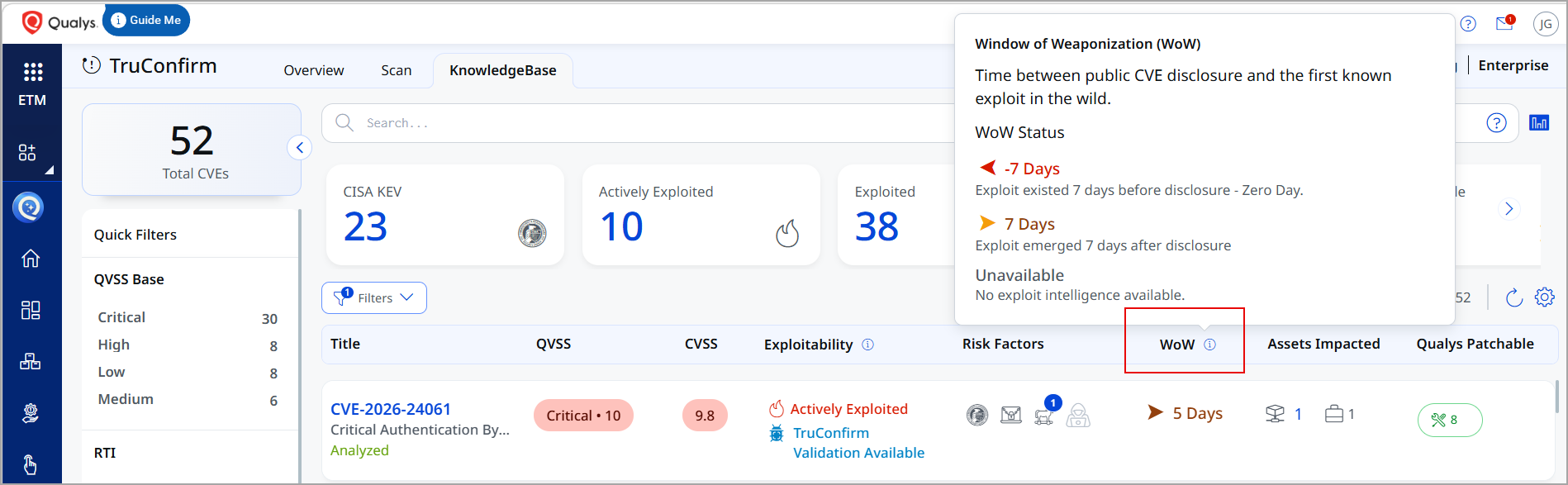The image size is (1568, 485).
Task: Open the sidebar dashboard layout icon
Action: point(31,310)
